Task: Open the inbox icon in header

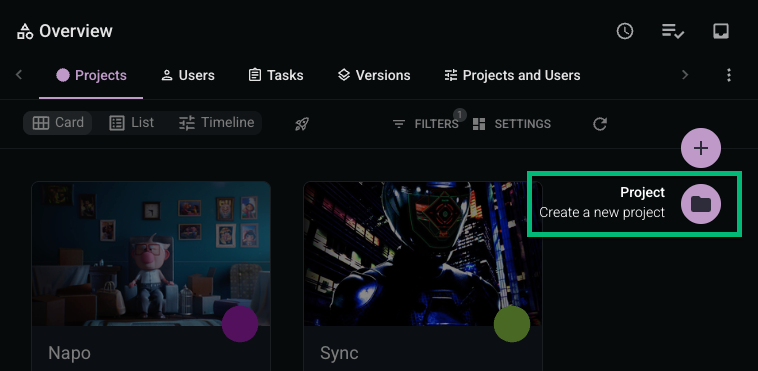Action: point(721,31)
